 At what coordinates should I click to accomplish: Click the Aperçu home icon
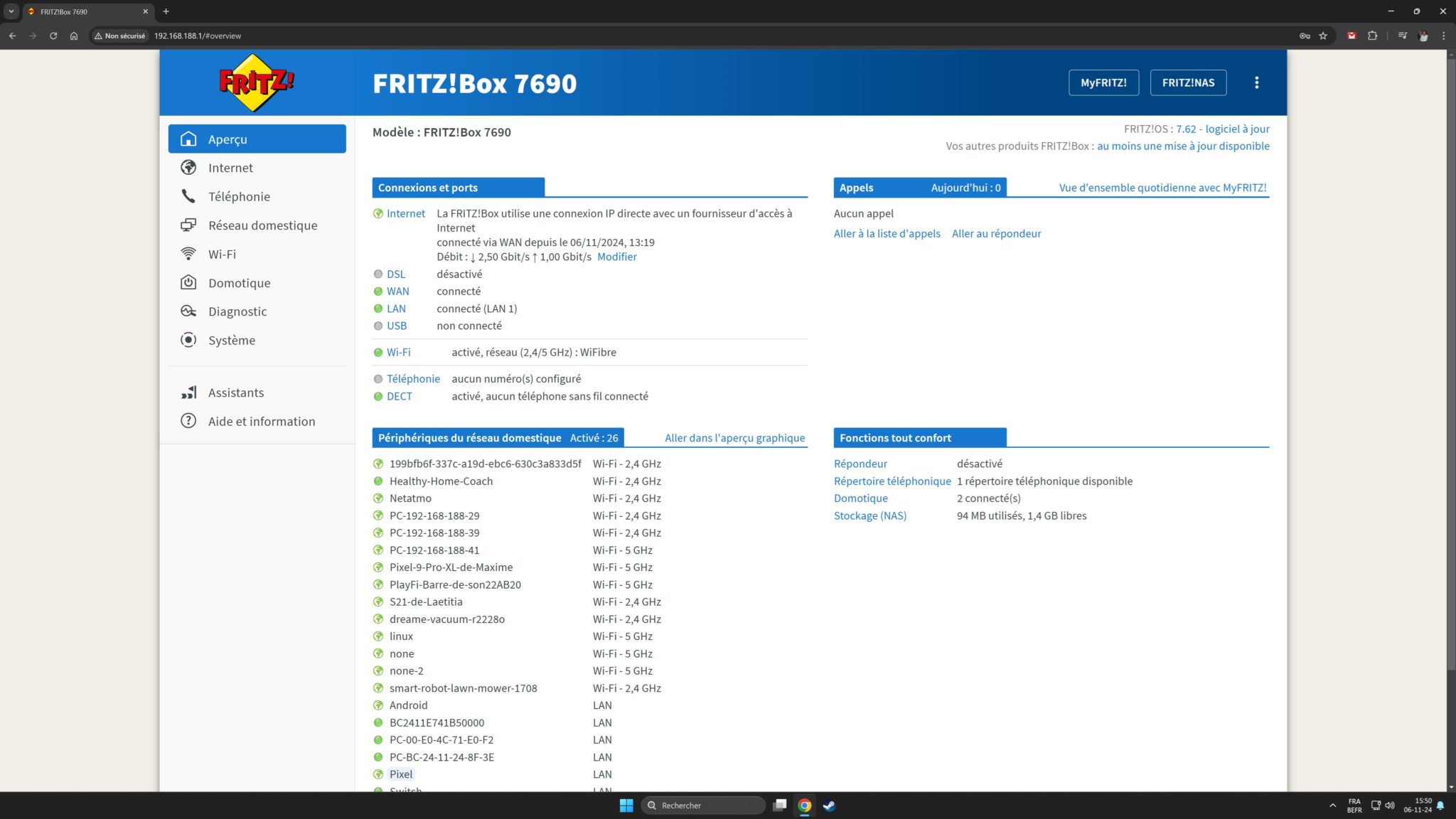pos(188,139)
